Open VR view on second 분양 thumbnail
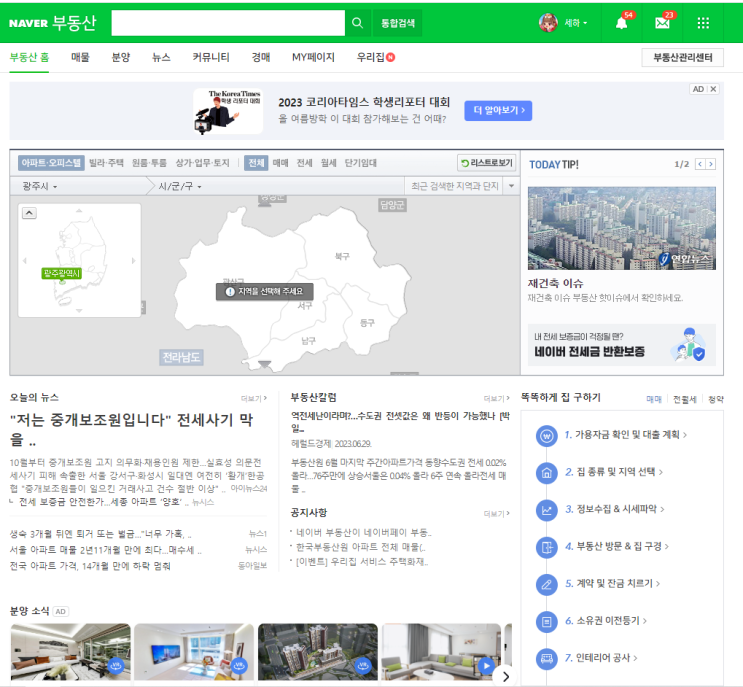Screen dimensions: 743x687 click(239, 666)
